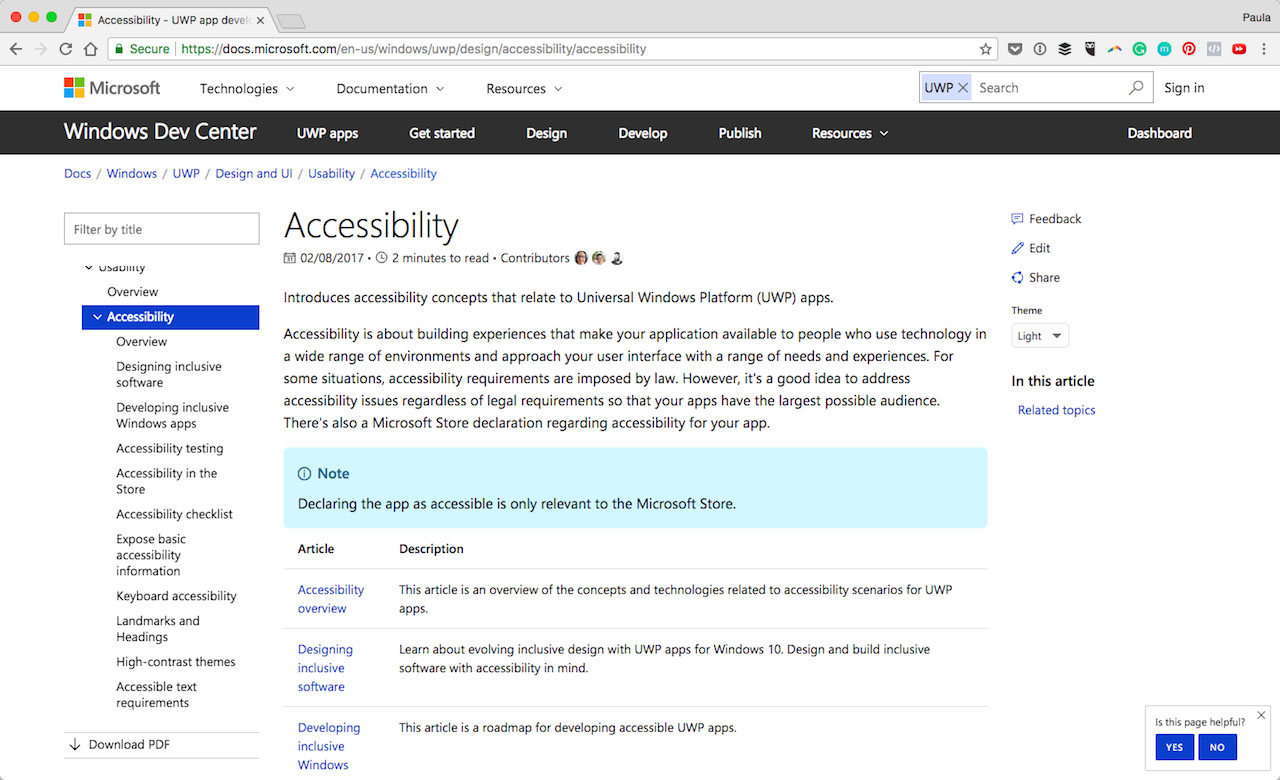Viewport: 1280px width, 780px height.
Task: Click the Microsoft logo
Action: point(112,88)
